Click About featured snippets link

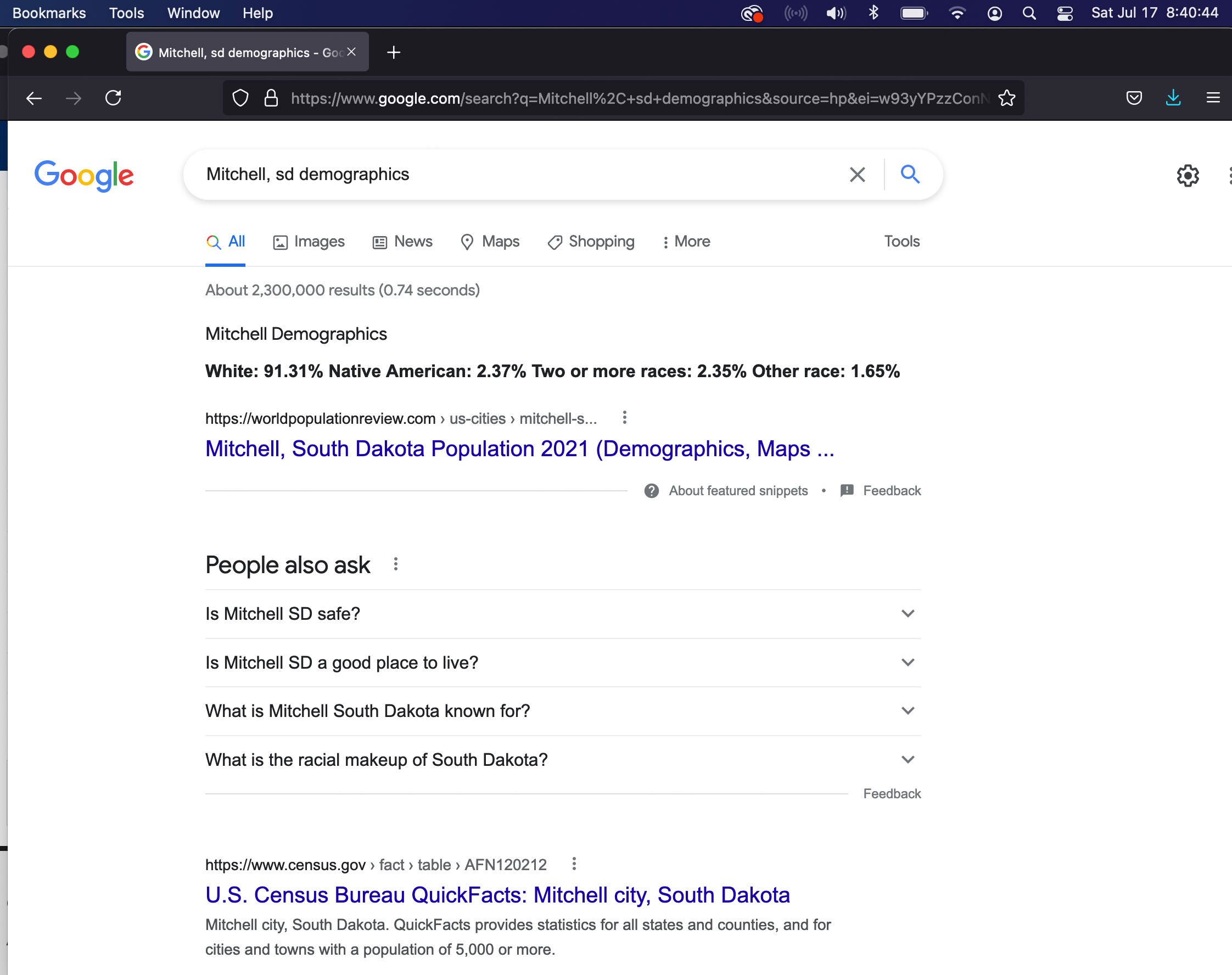coord(738,491)
